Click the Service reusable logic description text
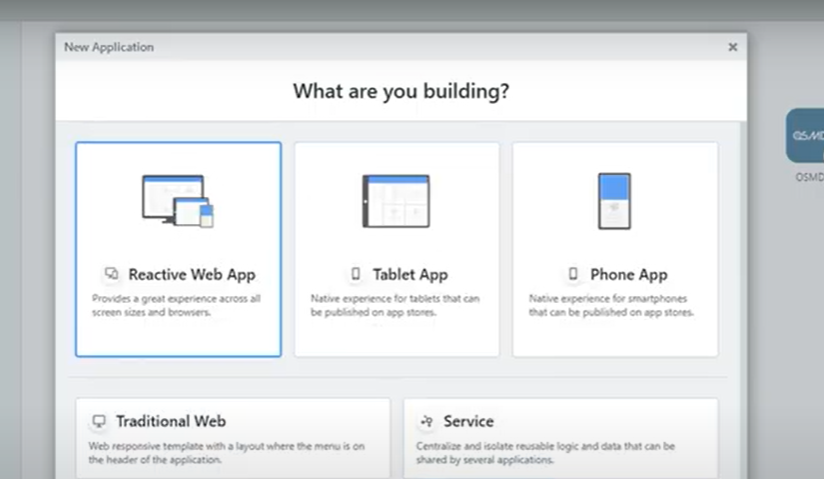824x479 pixels. pos(547,453)
